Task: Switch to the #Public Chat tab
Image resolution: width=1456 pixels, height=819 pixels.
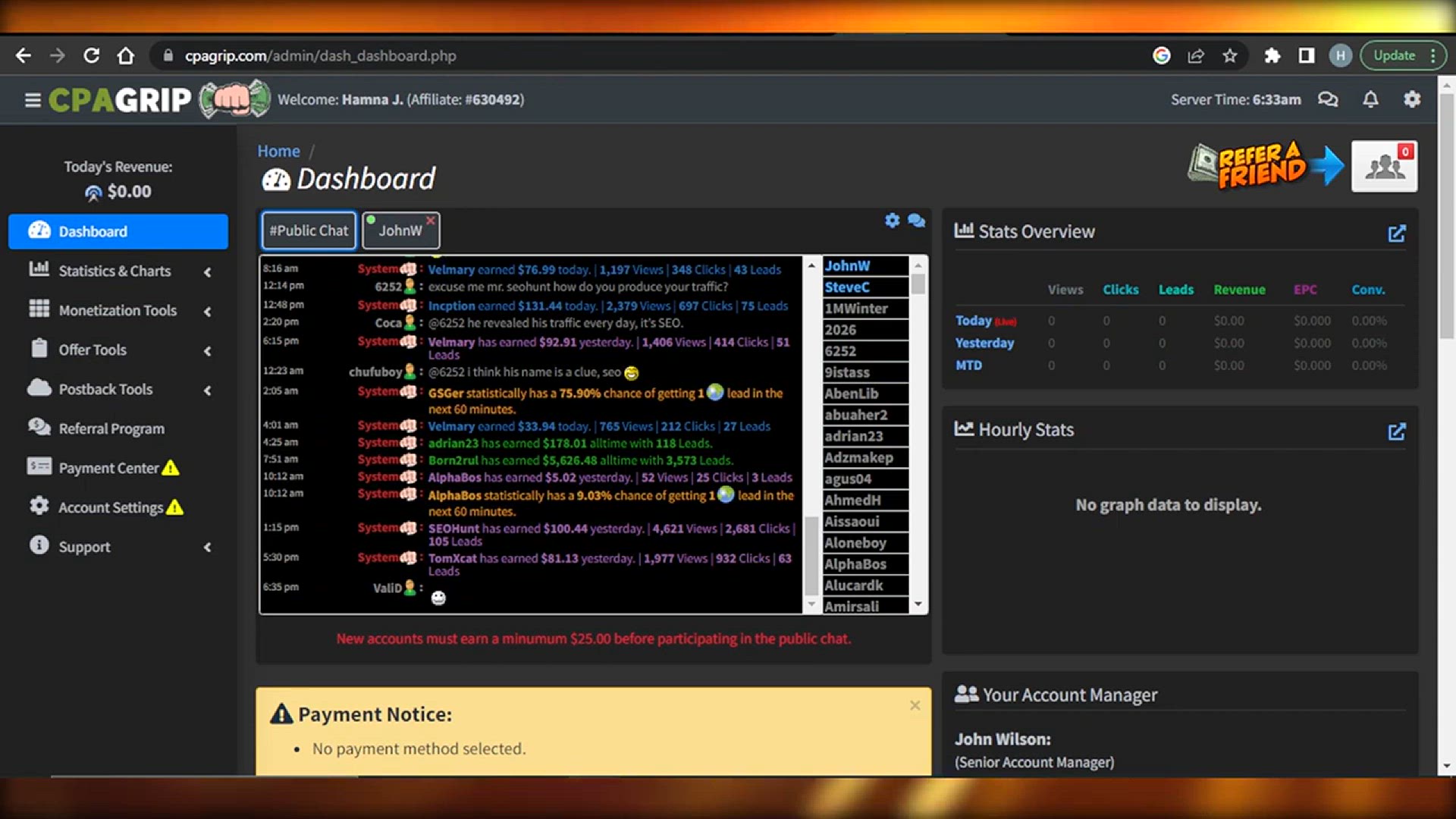Action: pyautogui.click(x=309, y=231)
